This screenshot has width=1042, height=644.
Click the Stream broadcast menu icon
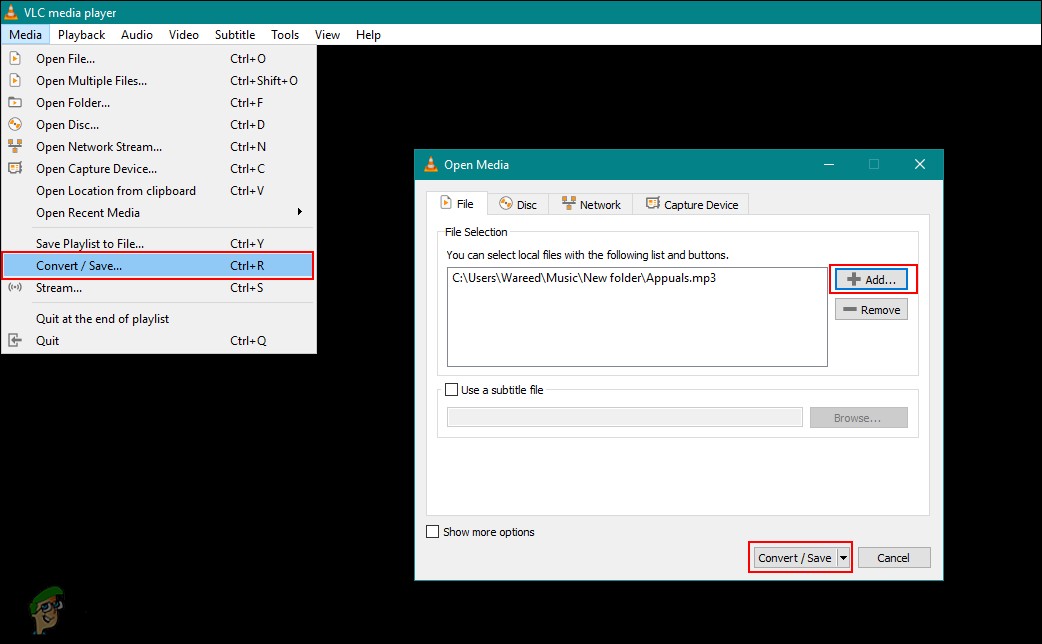pos(15,287)
